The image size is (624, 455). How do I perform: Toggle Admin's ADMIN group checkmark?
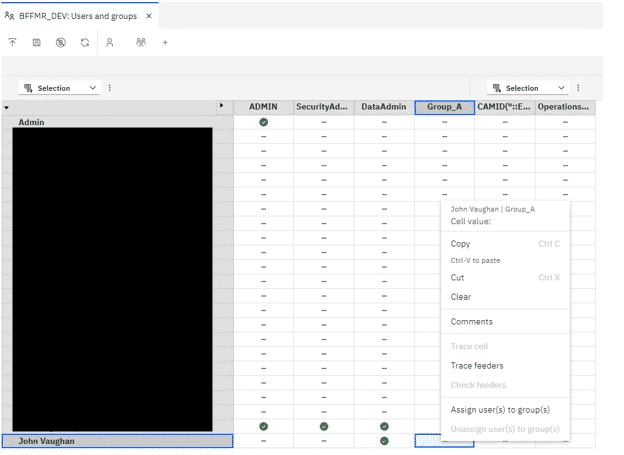click(x=263, y=122)
